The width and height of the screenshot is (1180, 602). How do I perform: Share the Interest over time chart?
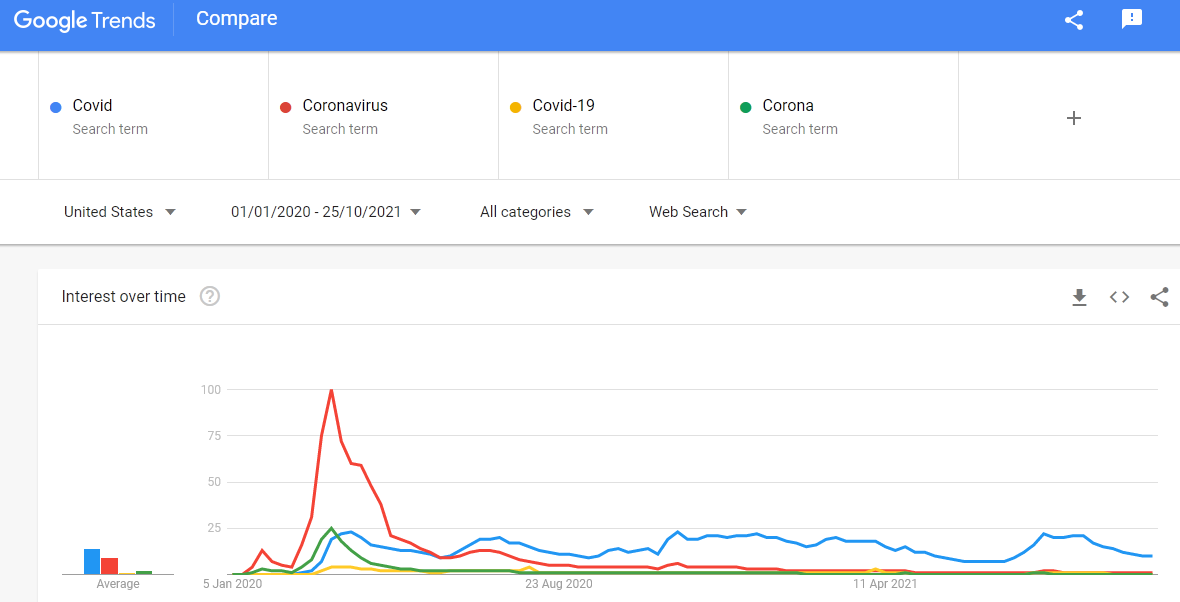pyautogui.click(x=1159, y=297)
